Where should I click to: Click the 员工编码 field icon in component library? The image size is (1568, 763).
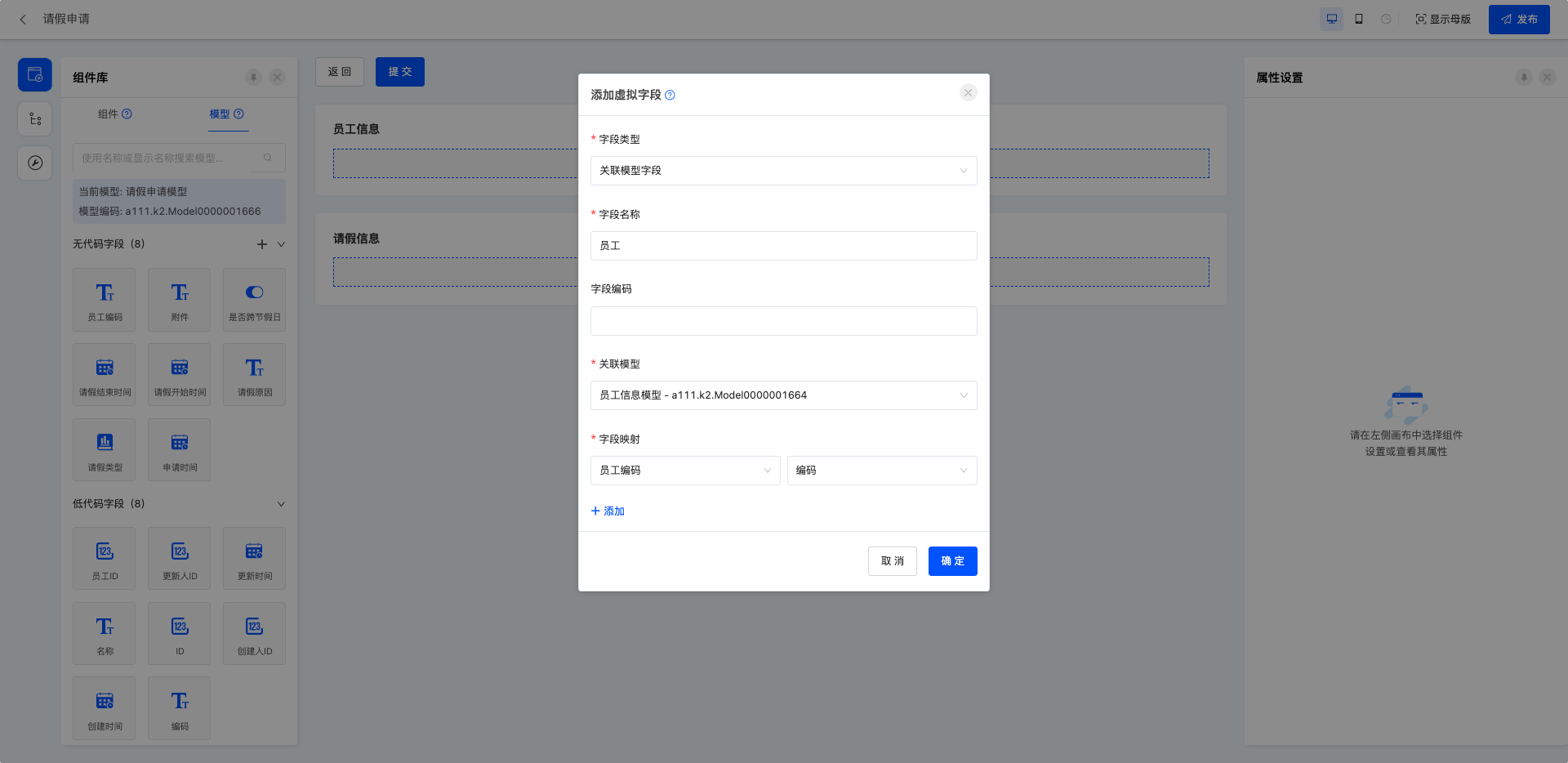pos(105,292)
